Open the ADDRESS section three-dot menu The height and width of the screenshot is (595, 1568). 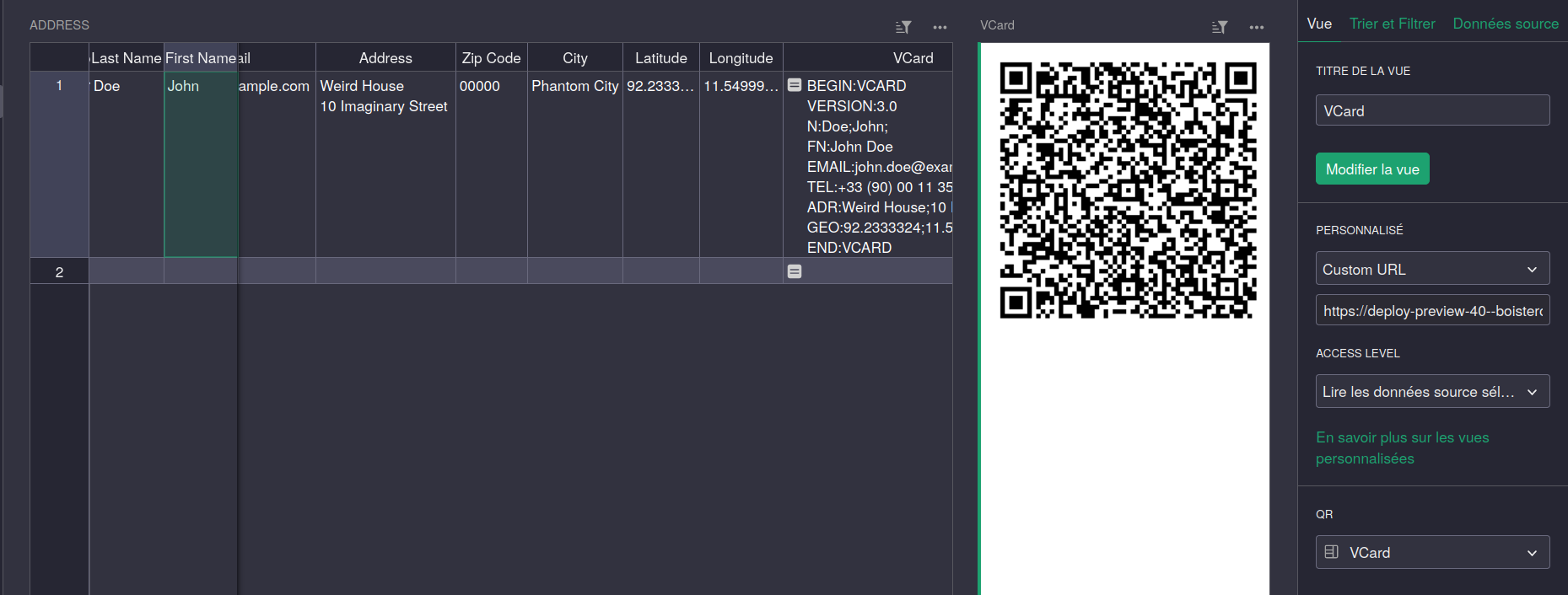pyautogui.click(x=940, y=27)
